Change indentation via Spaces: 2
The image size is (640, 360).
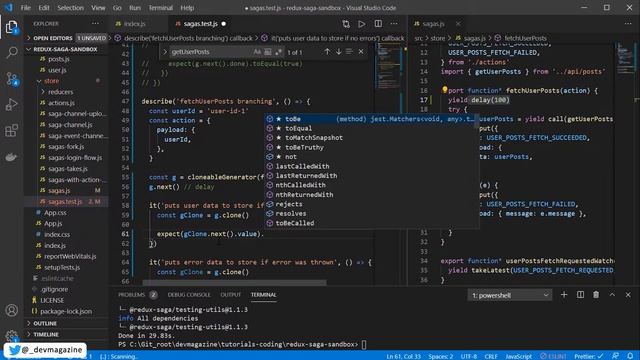tap(440, 356)
